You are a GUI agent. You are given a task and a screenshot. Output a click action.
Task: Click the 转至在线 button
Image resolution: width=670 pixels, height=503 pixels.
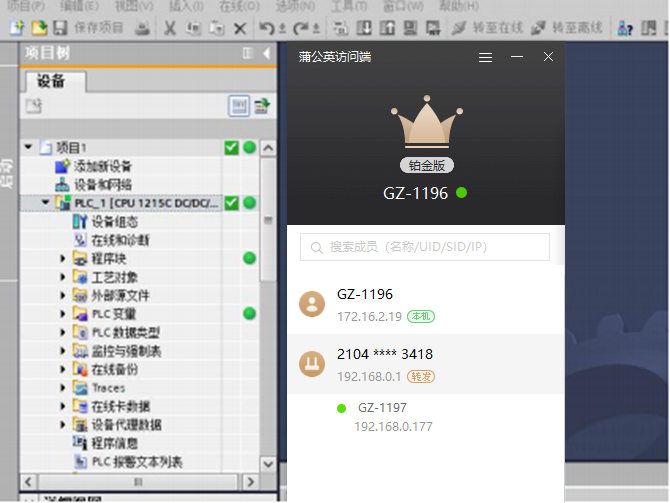point(484,28)
